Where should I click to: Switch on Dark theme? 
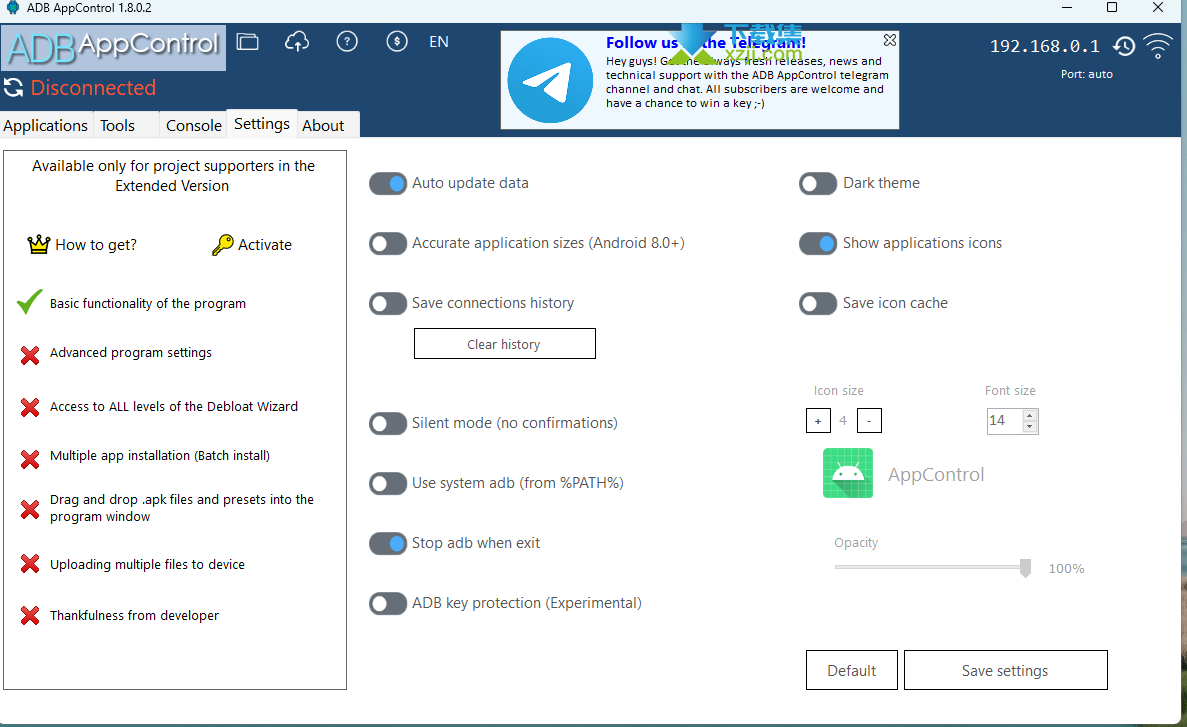click(818, 183)
